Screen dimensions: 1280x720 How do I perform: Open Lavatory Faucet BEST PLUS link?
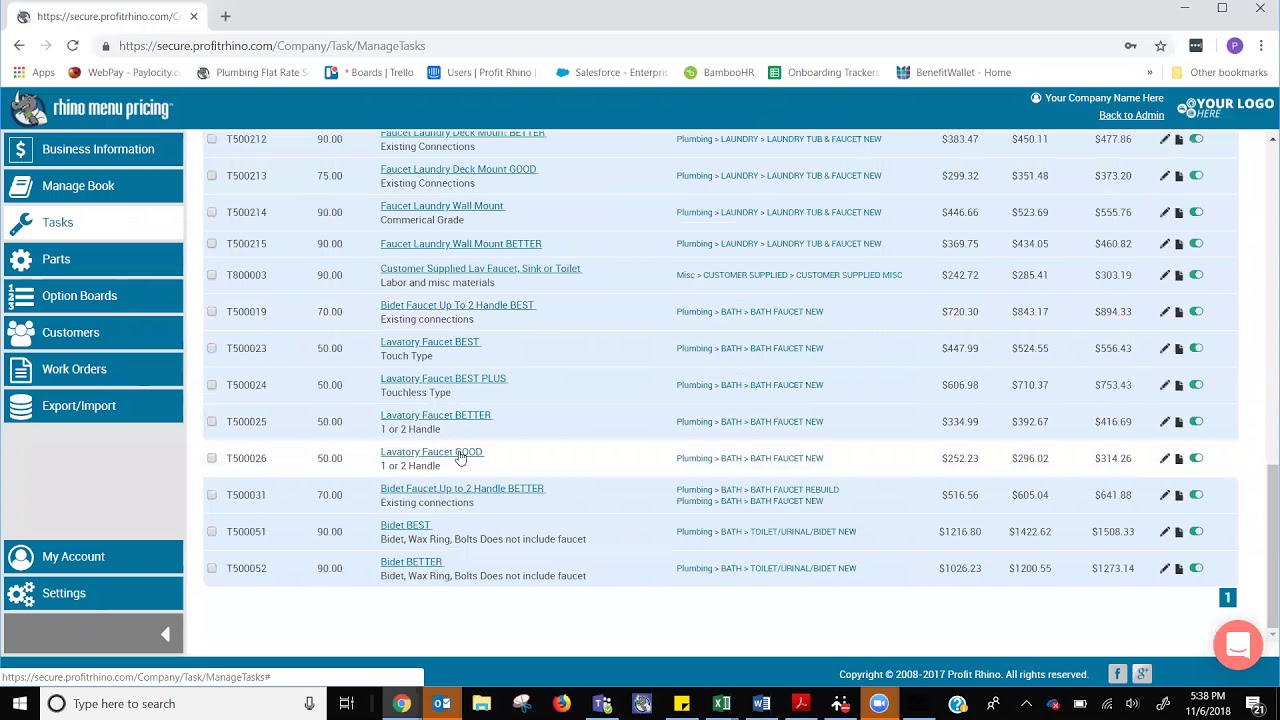[443, 379]
